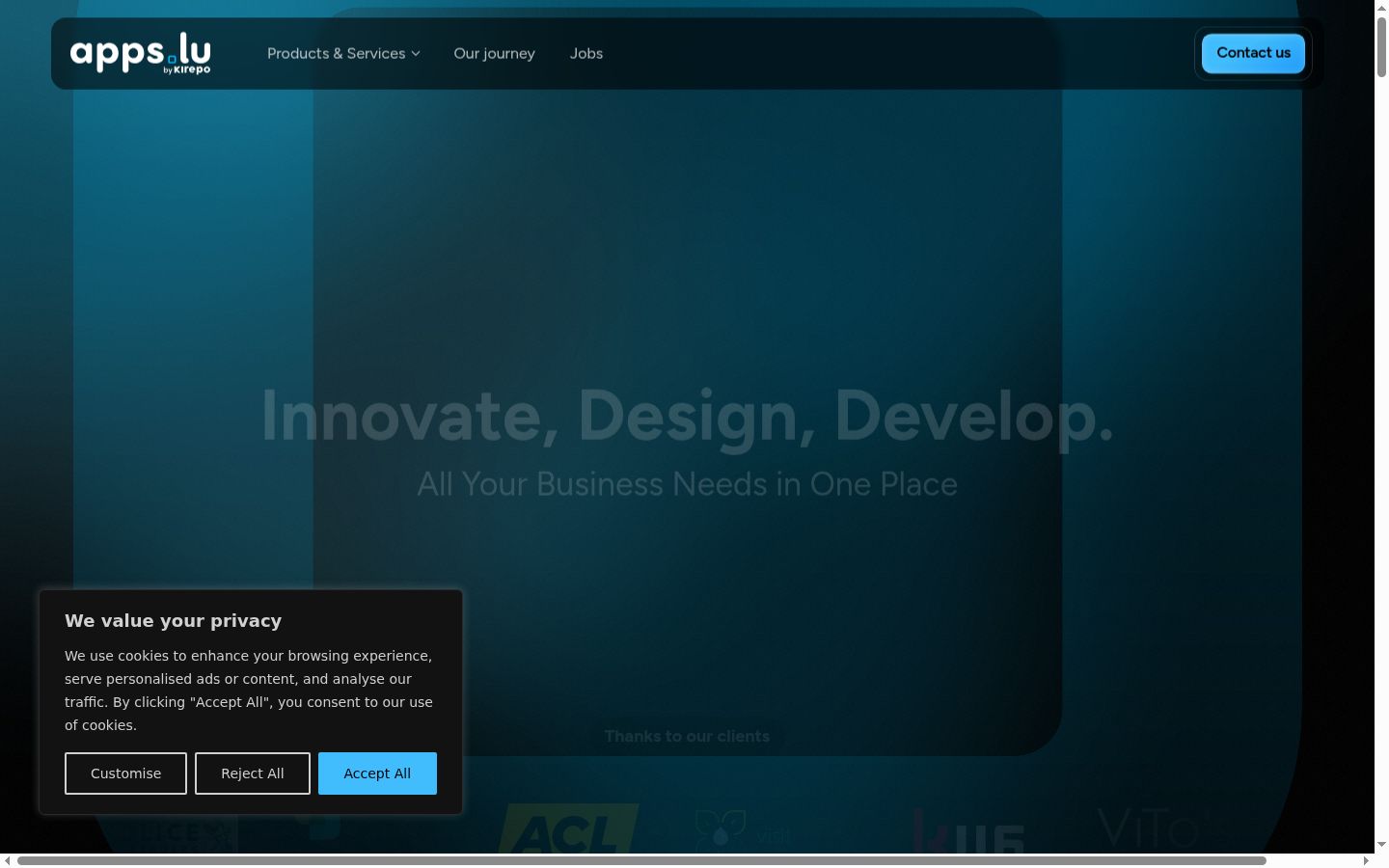The height and width of the screenshot is (868, 1389).
Task: Click the 'Innovate, Design, Develop.' headline
Action: coord(687,417)
